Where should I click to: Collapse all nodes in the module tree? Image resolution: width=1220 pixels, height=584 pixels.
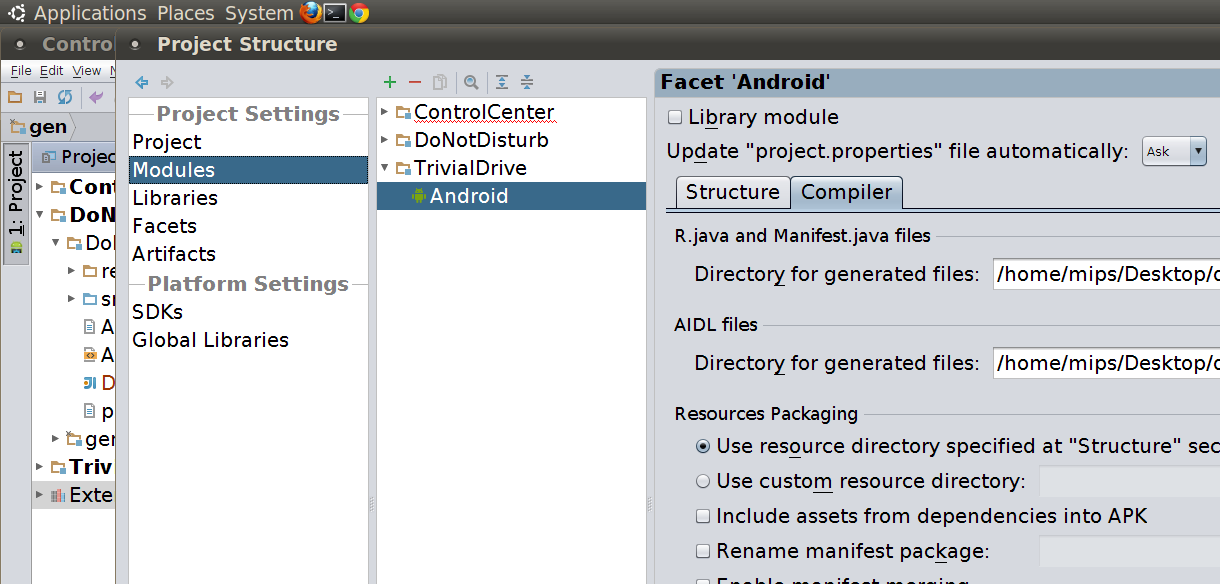coord(527,82)
